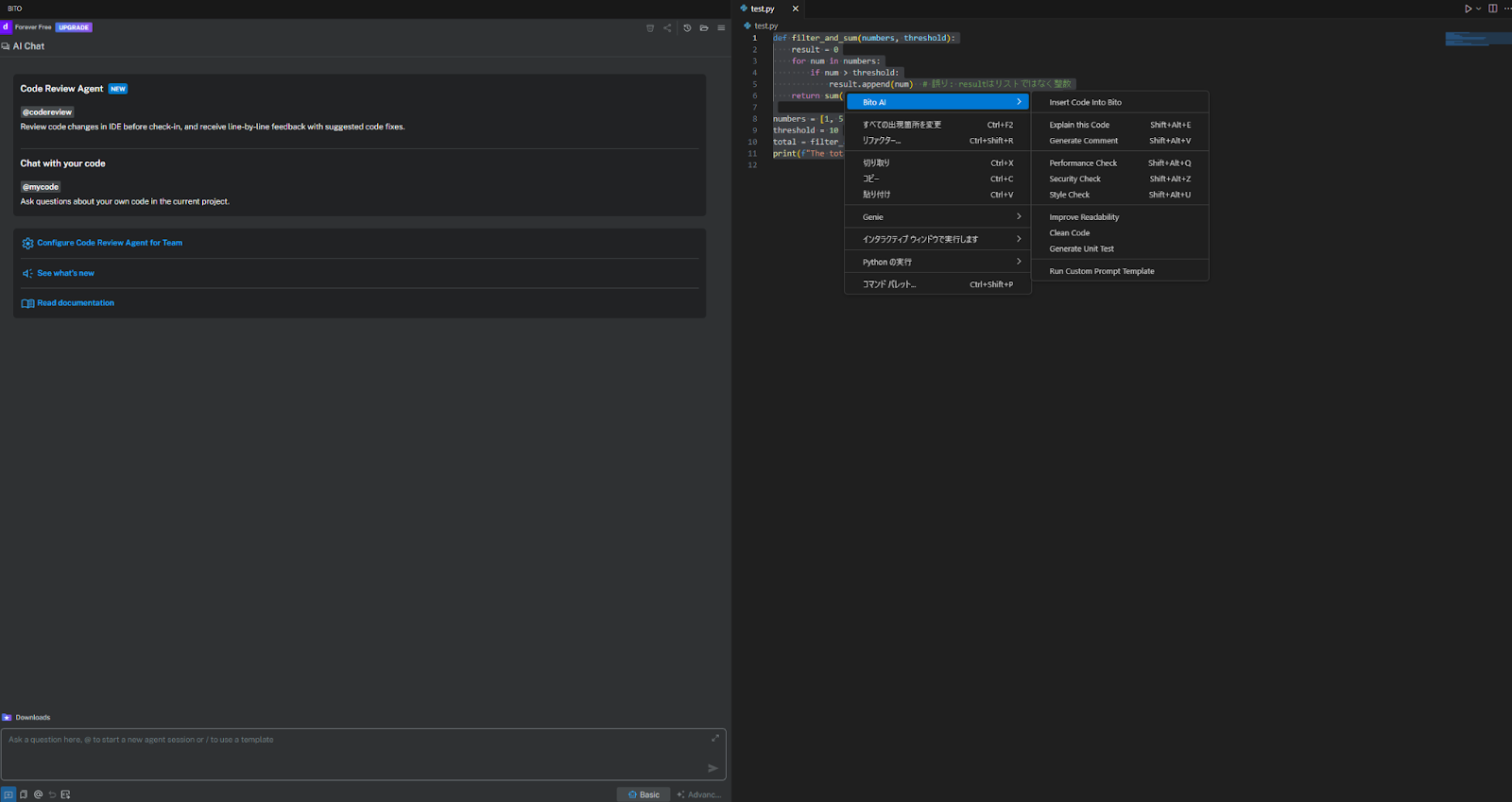1512x802 pixels.
Task: Choose Generate Unit Test menu entry
Action: 1081,249
